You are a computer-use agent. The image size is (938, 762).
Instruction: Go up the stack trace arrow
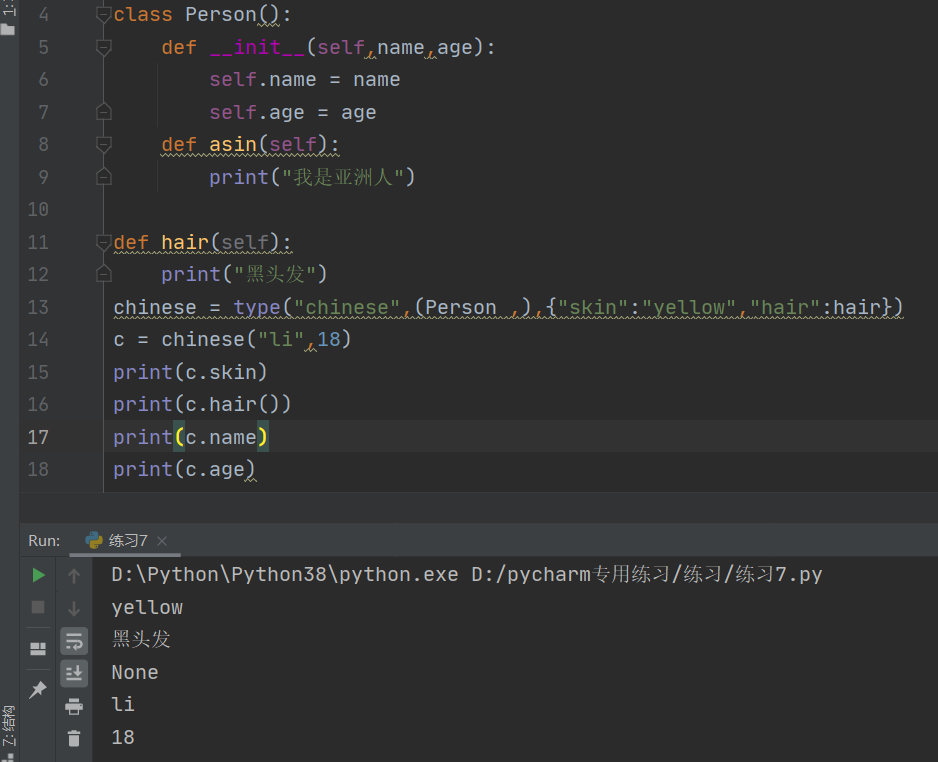pyautogui.click(x=74, y=575)
